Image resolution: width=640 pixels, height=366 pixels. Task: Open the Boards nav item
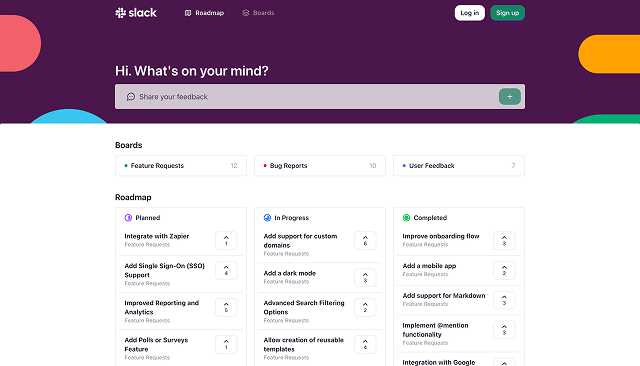258,13
